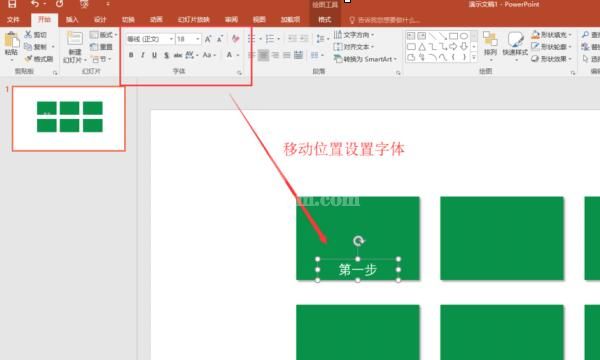The height and width of the screenshot is (360, 600).
Task: Open the Align Text (对齐文本) dropdown
Action: [x=354, y=47]
